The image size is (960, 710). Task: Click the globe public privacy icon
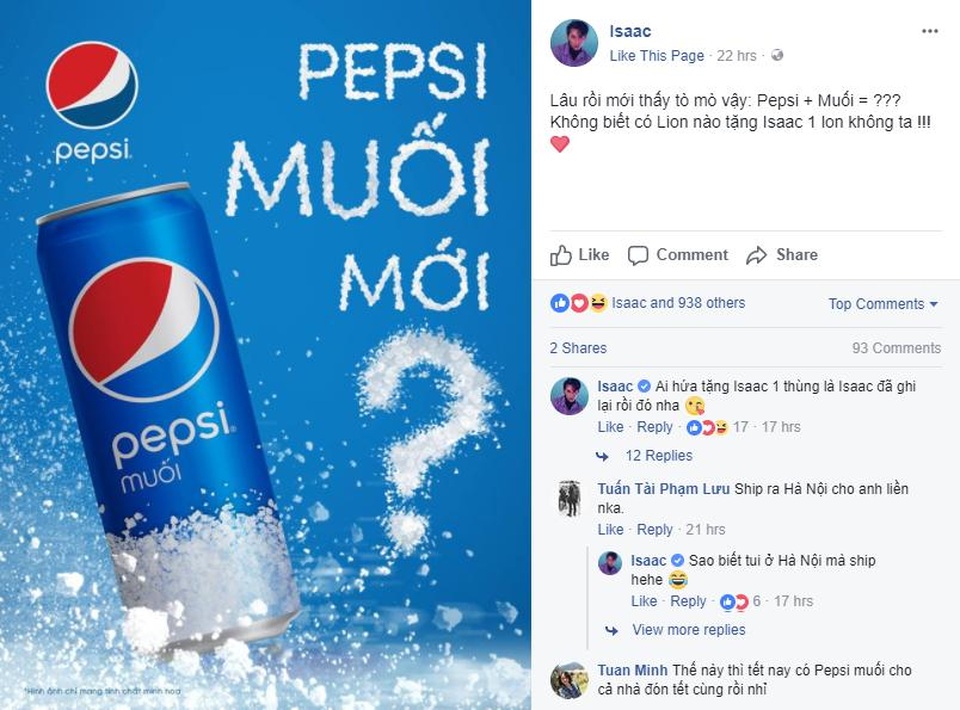[777, 56]
